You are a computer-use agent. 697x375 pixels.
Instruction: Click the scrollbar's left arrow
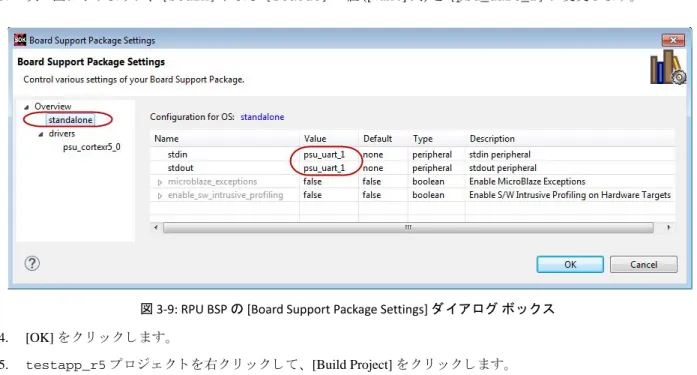coord(156,227)
